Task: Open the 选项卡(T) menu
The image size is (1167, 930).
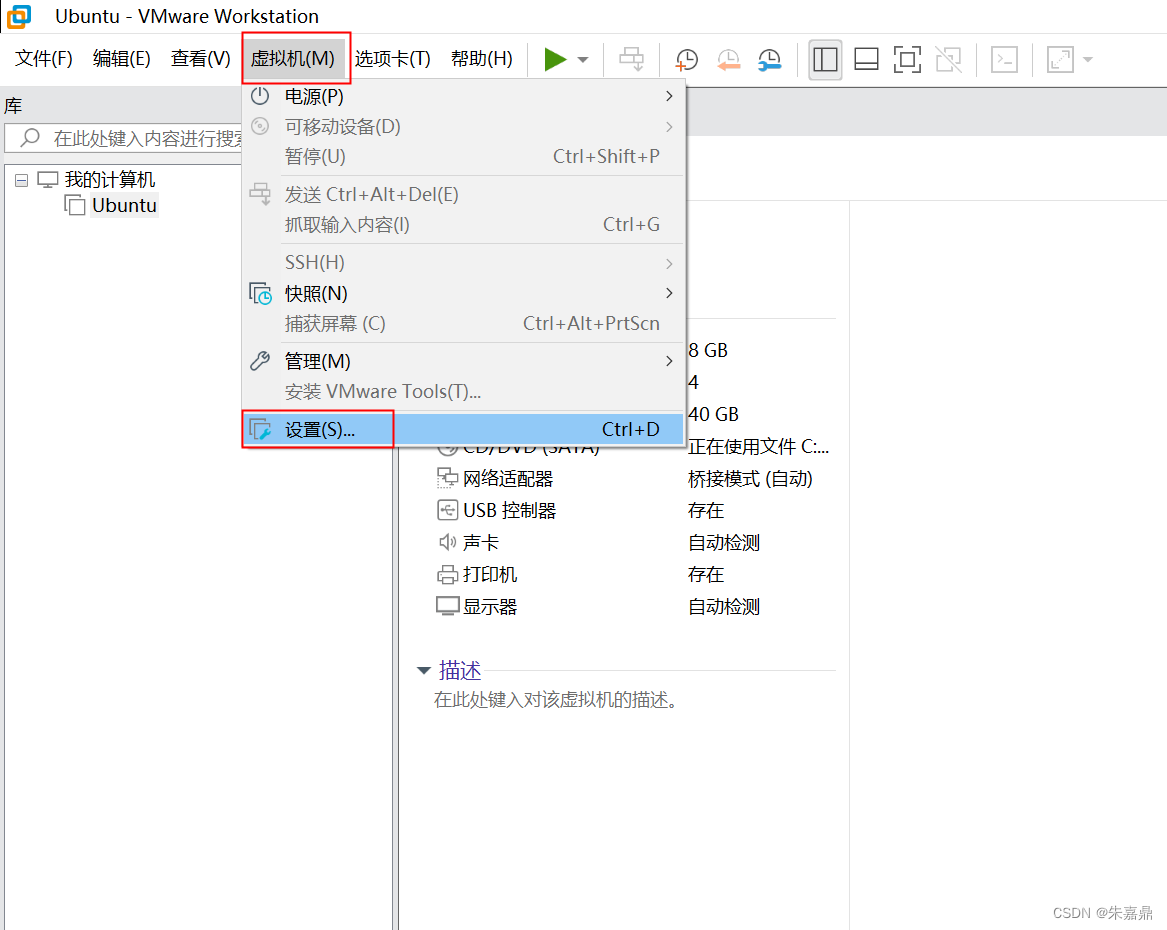Action: tap(392, 58)
